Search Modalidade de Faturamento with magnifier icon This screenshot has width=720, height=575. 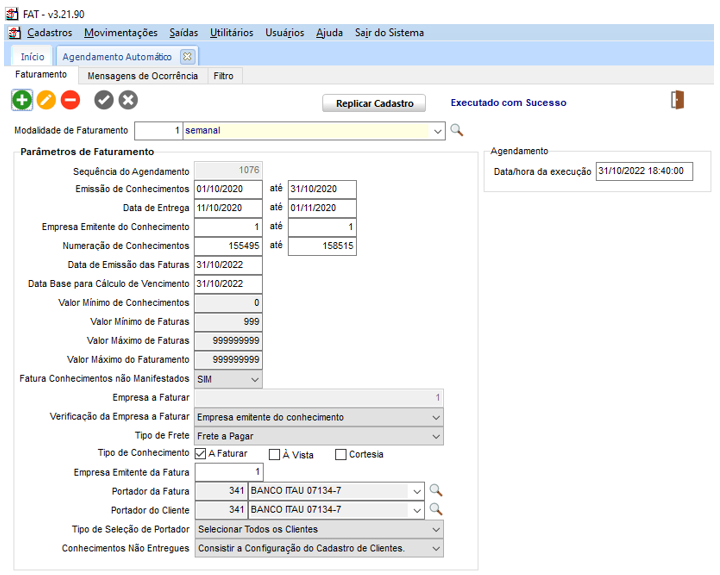tap(457, 130)
